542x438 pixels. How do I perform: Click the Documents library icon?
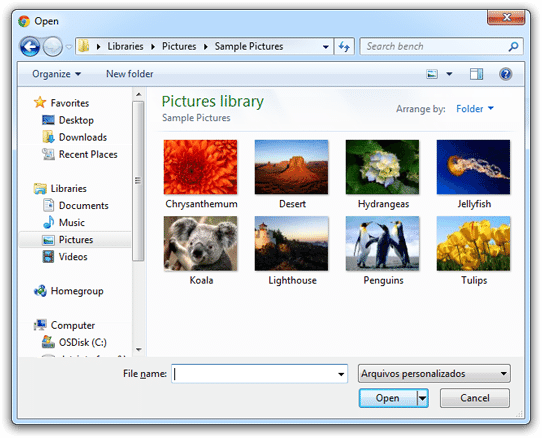pos(48,205)
